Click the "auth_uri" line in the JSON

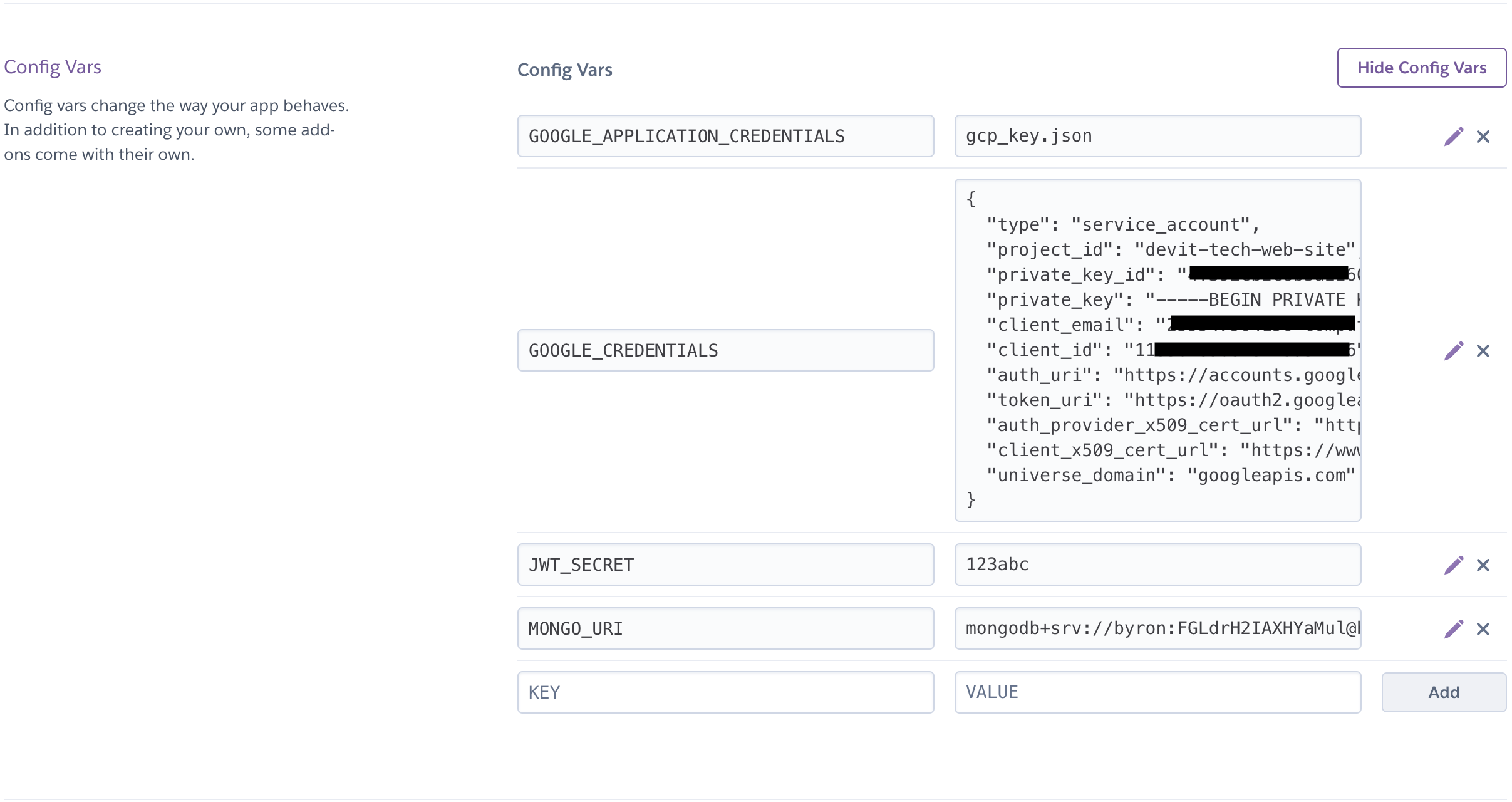point(1173,375)
